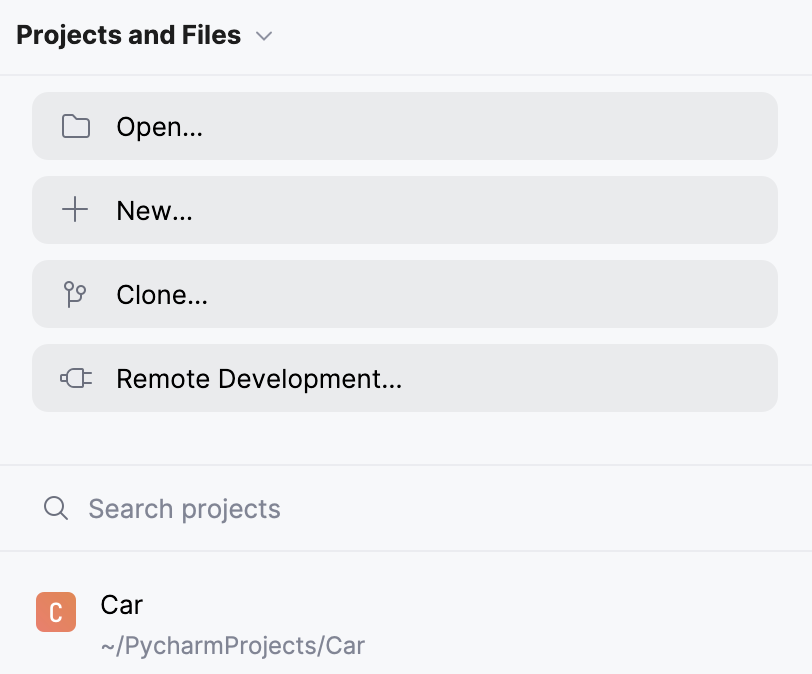Image resolution: width=812 pixels, height=674 pixels.
Task: Click the magnifier icon beside Search projects
Action: click(x=56, y=509)
